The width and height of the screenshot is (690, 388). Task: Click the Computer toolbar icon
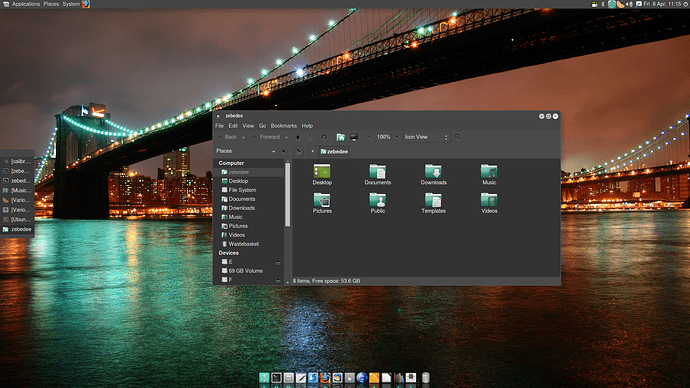coord(354,137)
